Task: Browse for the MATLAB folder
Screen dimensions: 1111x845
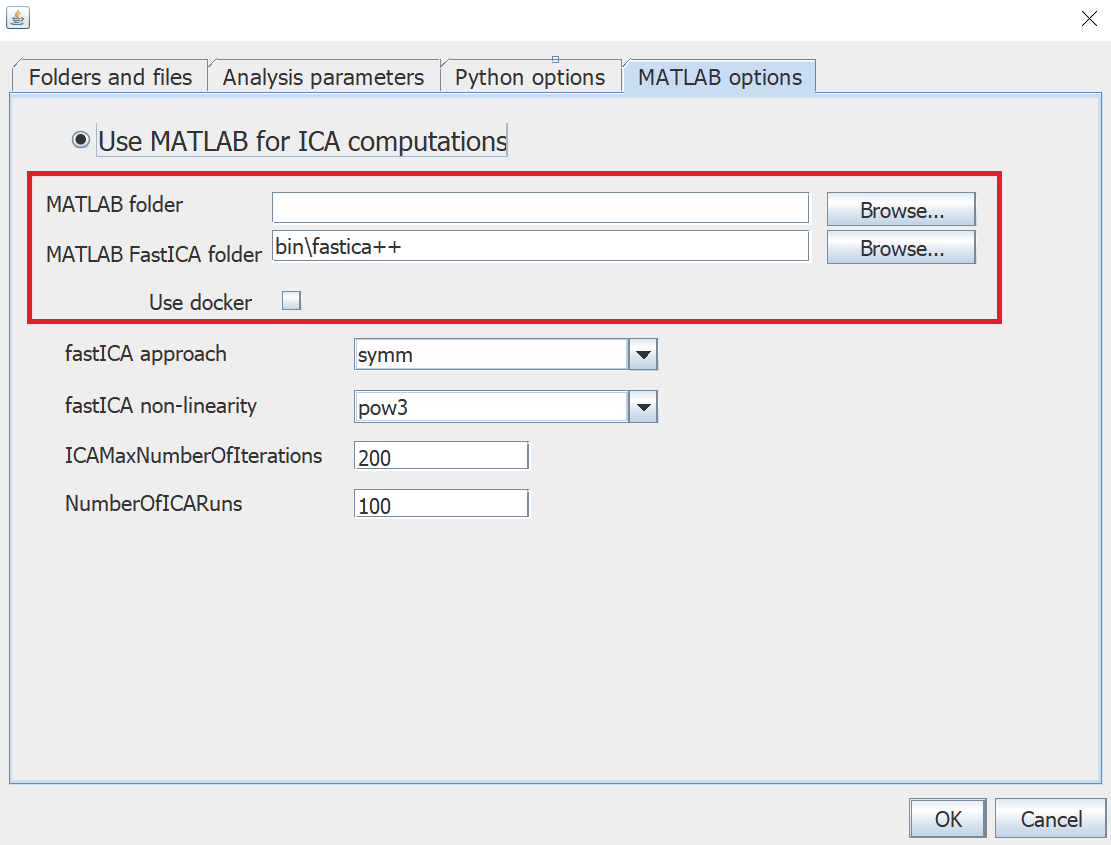Action: click(x=900, y=209)
